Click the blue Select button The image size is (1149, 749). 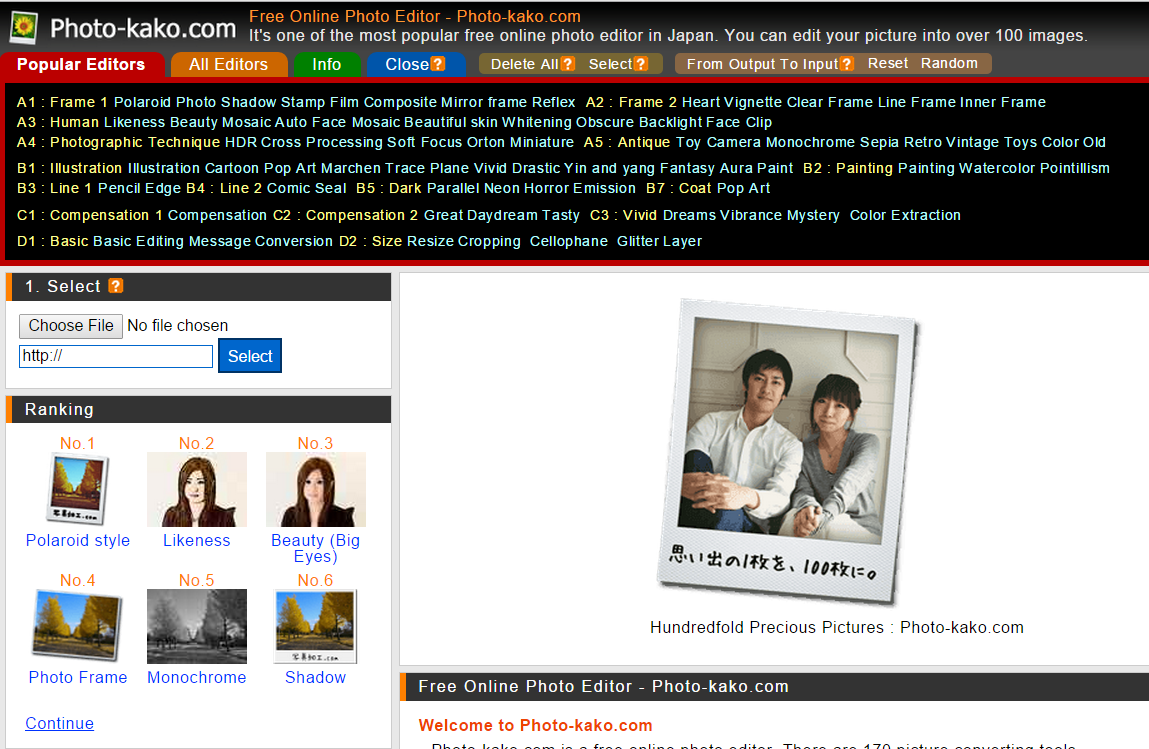250,355
